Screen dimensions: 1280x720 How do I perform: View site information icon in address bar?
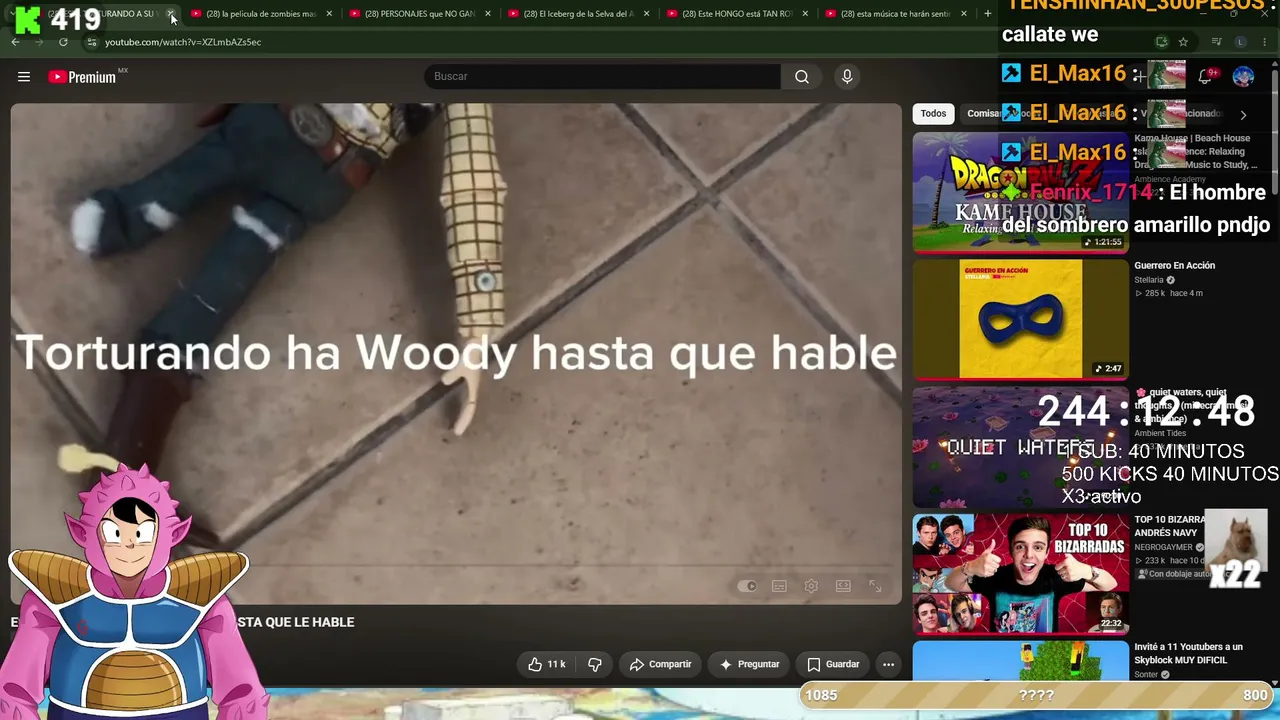[91, 42]
